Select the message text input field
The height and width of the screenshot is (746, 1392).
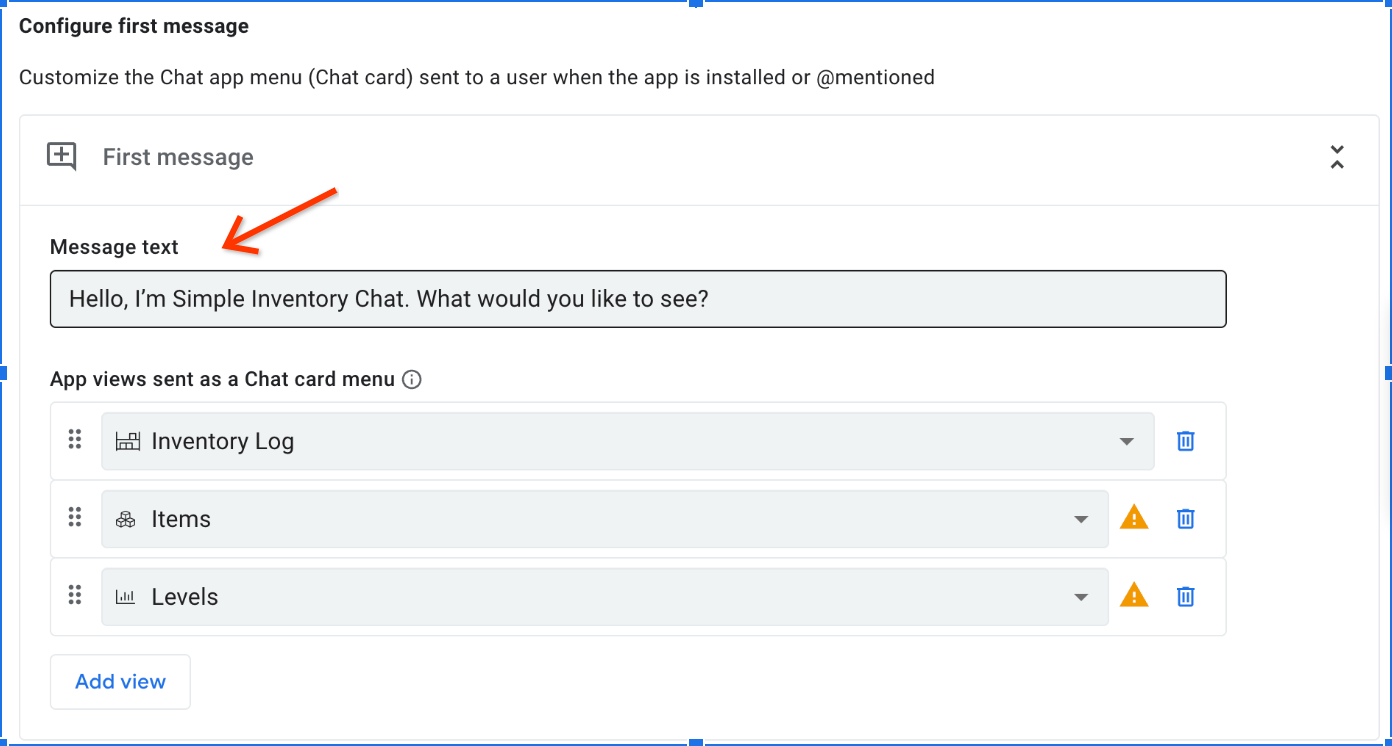click(x=638, y=298)
